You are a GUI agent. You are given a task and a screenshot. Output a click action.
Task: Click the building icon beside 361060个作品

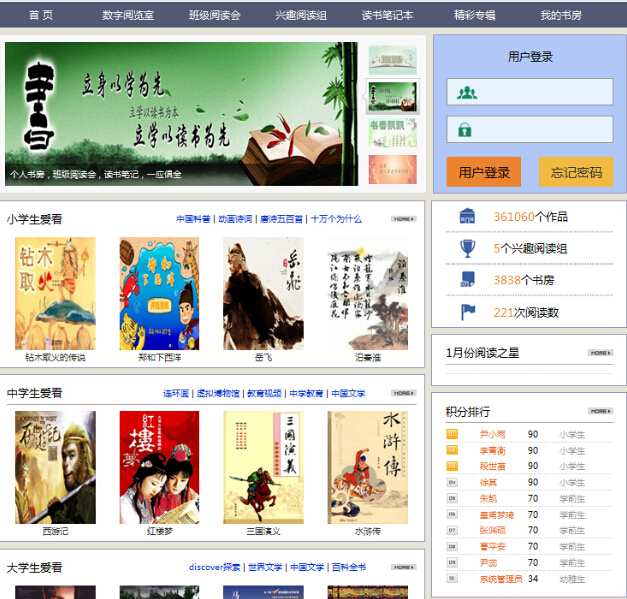(x=467, y=216)
